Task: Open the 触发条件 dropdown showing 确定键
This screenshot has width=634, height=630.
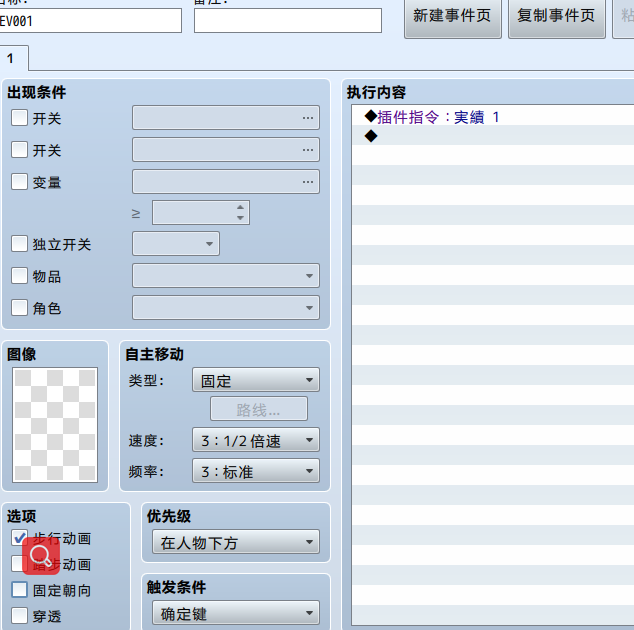Action: pyautogui.click(x=236, y=613)
